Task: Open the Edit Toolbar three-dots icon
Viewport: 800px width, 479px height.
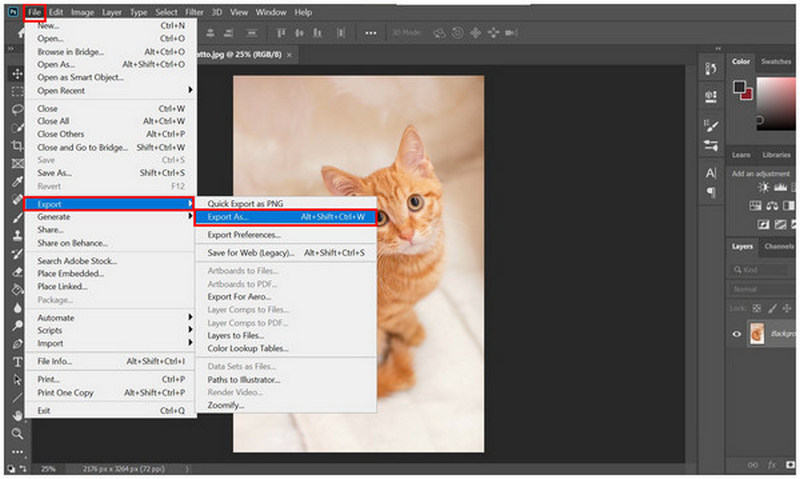Action: pyautogui.click(x=17, y=451)
